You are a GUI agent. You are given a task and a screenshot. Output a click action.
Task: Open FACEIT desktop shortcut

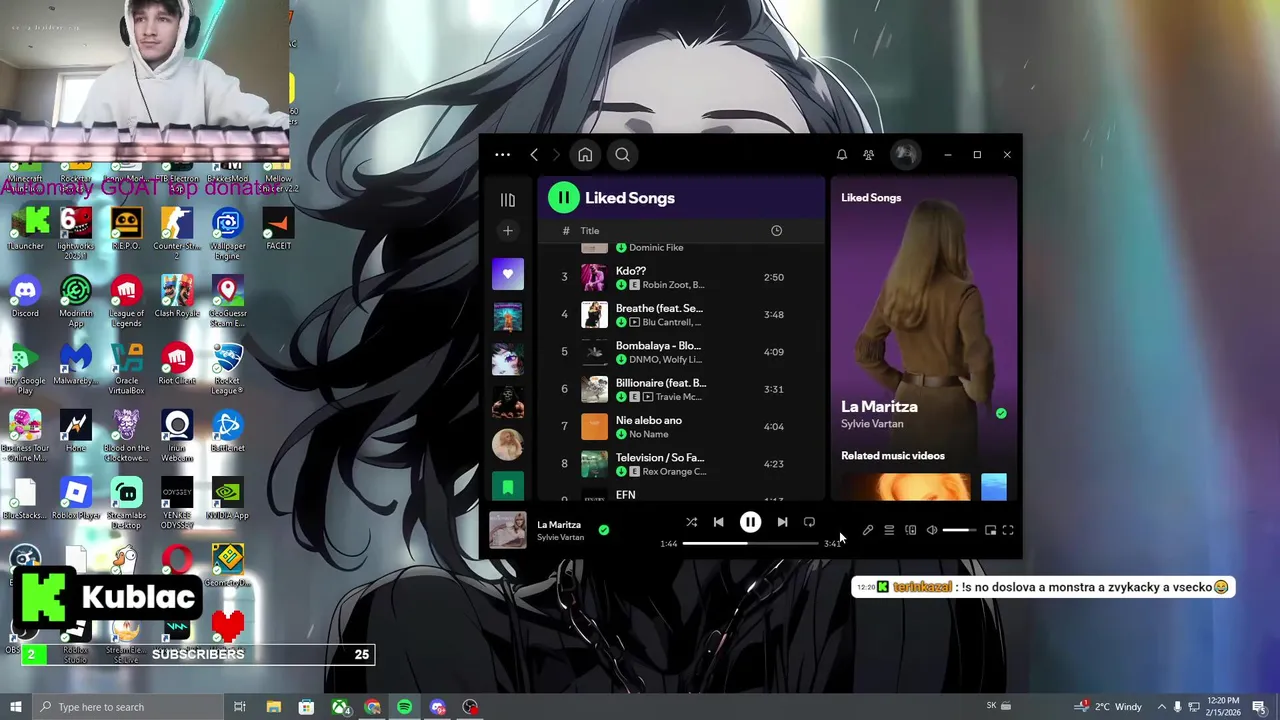pyautogui.click(x=278, y=229)
